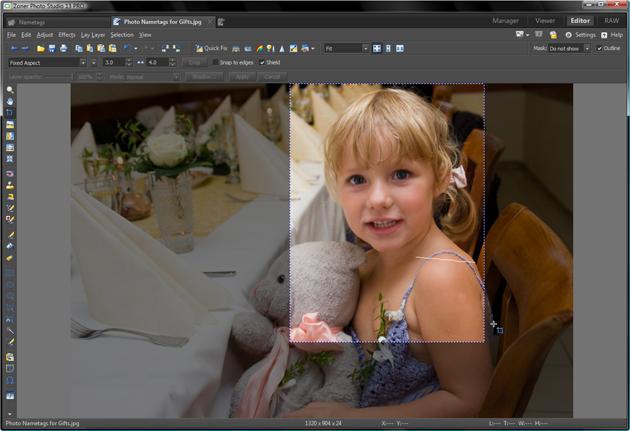Screen dimensions: 630x431
Task: Switch to the Viewer tab
Action: click(545, 21)
